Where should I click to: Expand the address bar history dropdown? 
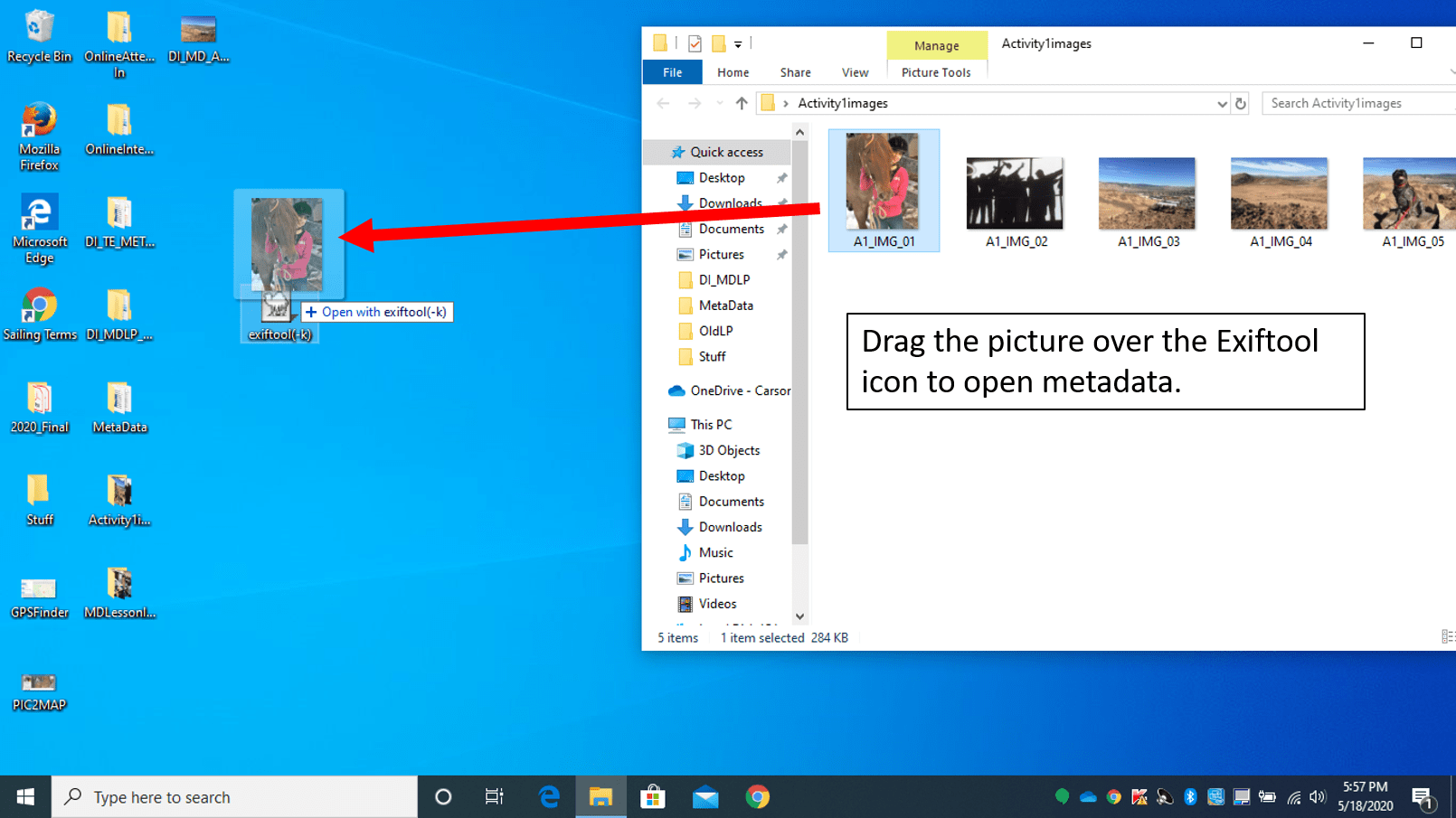tap(1222, 104)
